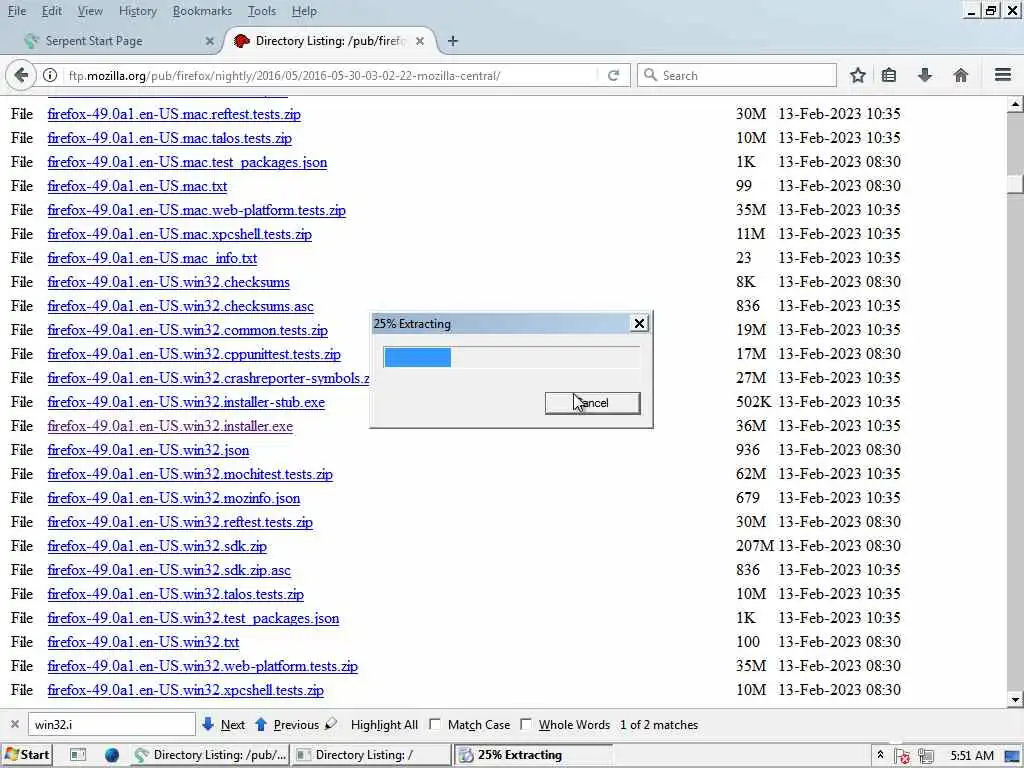This screenshot has width=1024, height=768.
Task: Show bookmarks list icon in toolbar
Action: [x=889, y=75]
